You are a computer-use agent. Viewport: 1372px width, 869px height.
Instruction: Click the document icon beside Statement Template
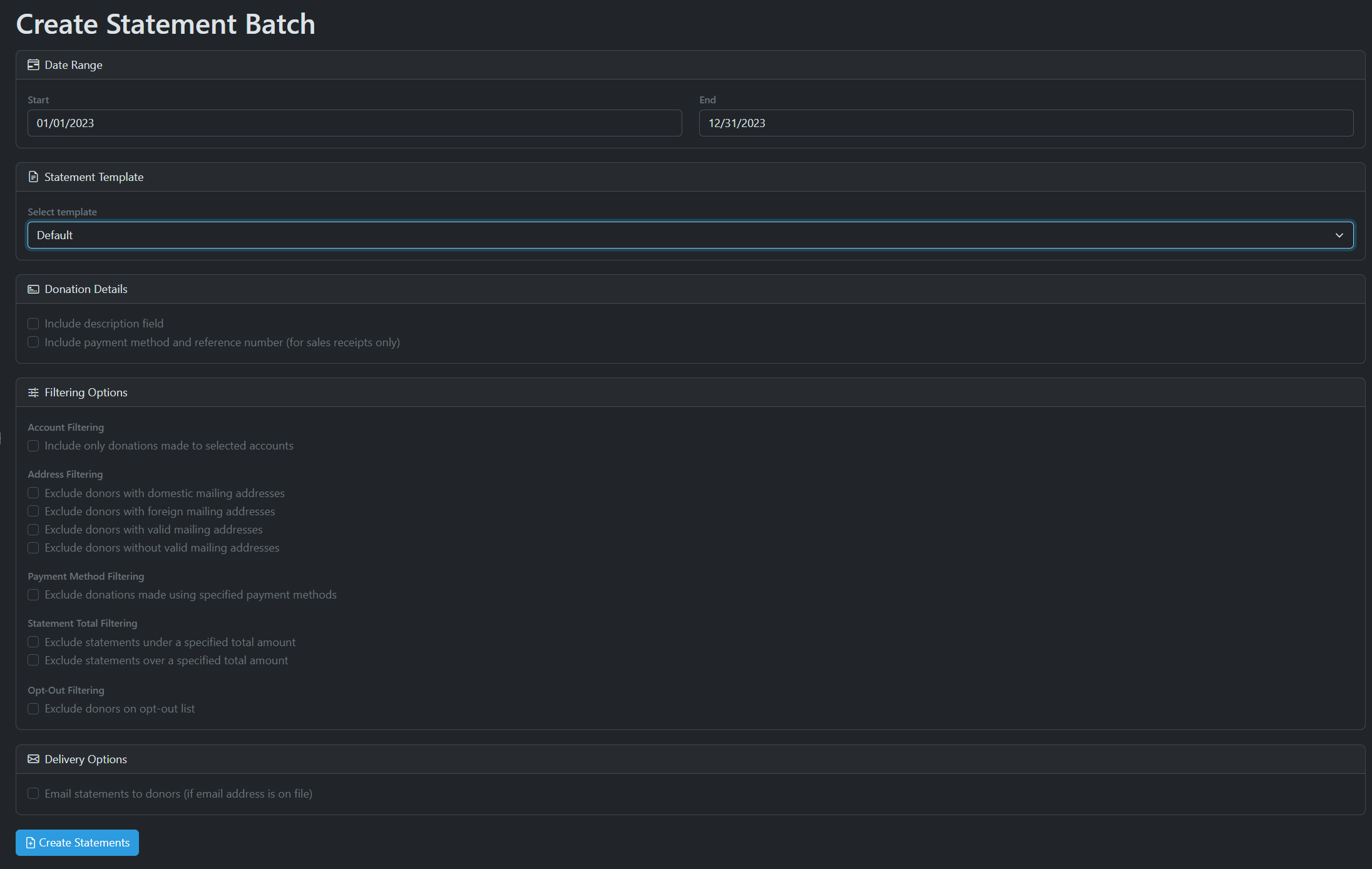click(x=33, y=177)
